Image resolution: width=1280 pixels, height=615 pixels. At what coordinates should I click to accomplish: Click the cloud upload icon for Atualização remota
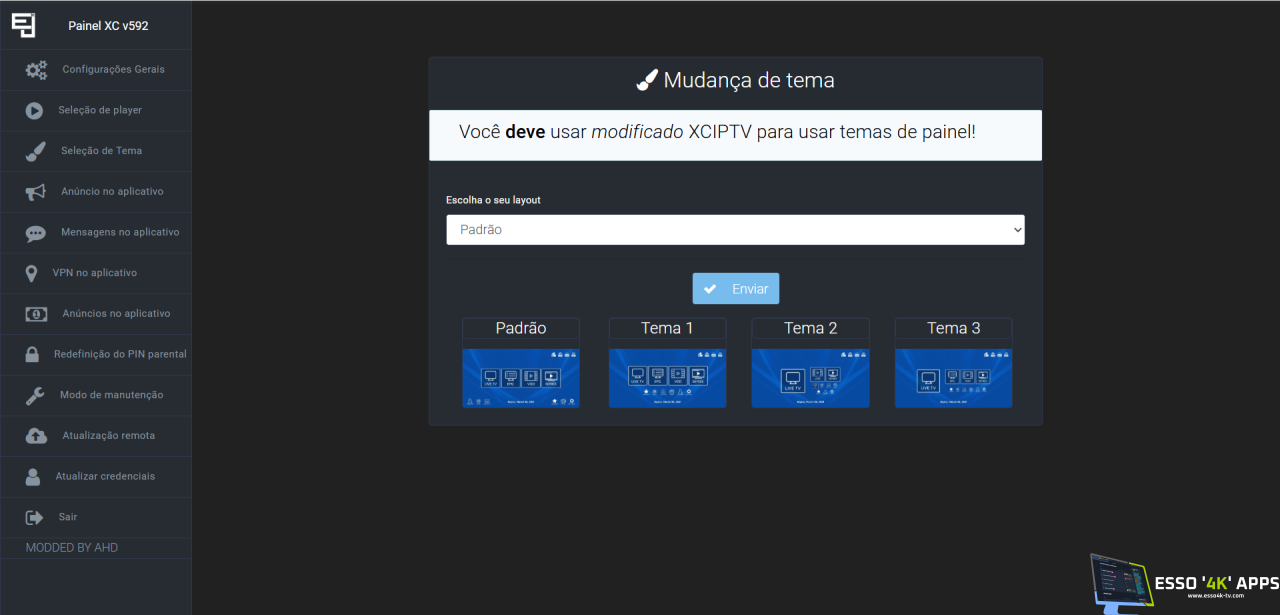(x=36, y=436)
